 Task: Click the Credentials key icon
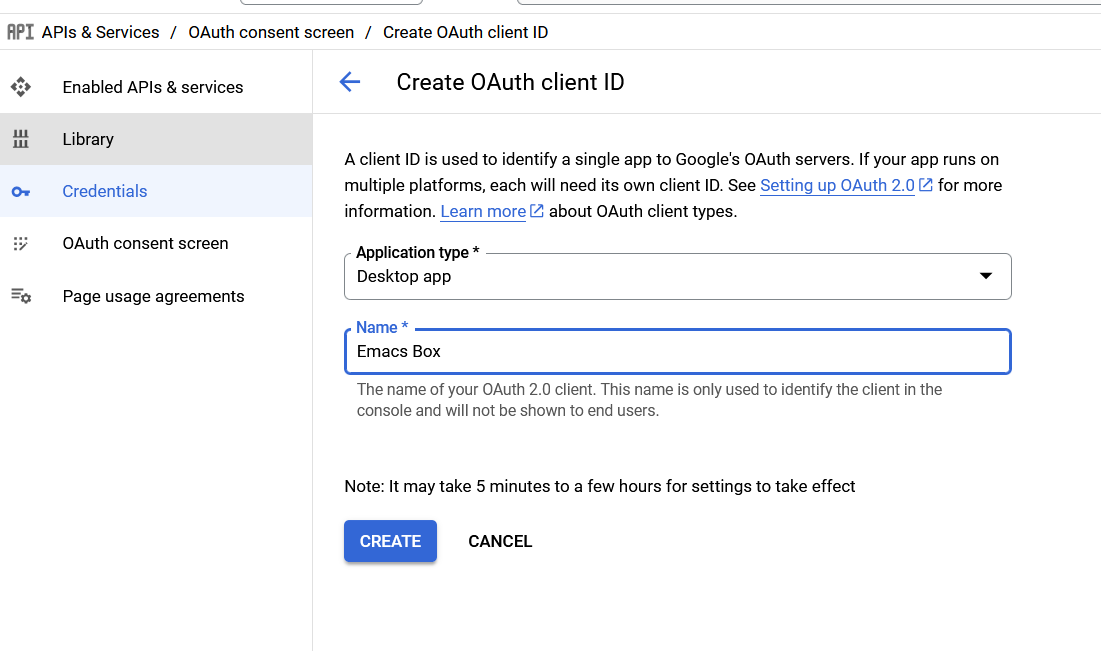21,192
